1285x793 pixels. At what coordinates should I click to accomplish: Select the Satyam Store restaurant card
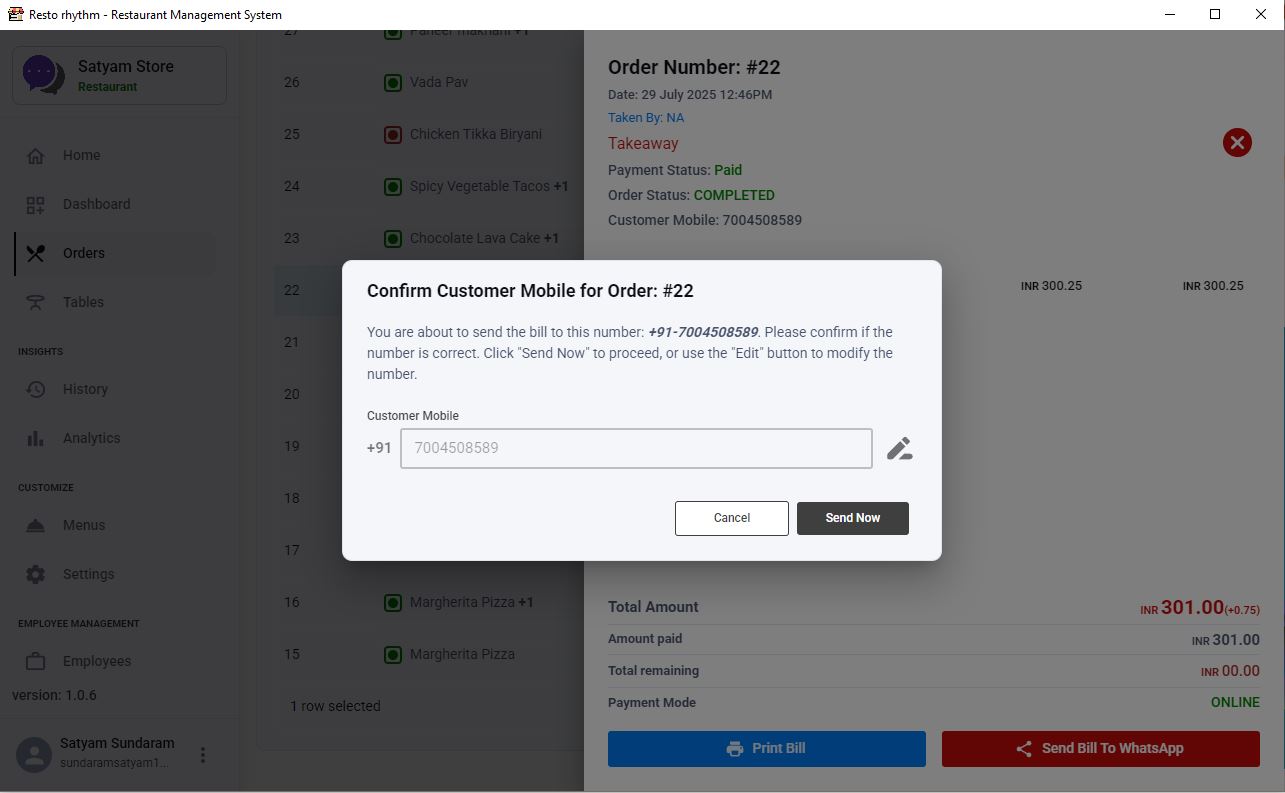tap(119, 76)
